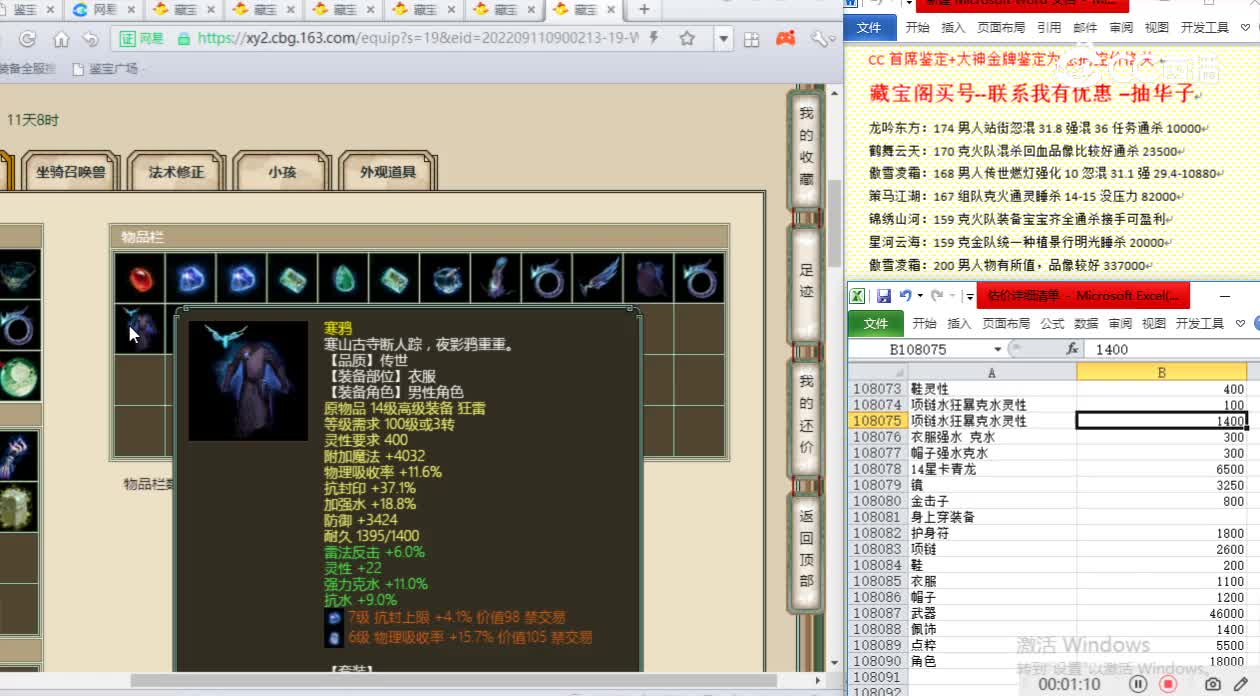Viewport: 1260px width, 696px height.
Task: Open the Excel Name Box dropdown arrow
Action: [x=997, y=349]
